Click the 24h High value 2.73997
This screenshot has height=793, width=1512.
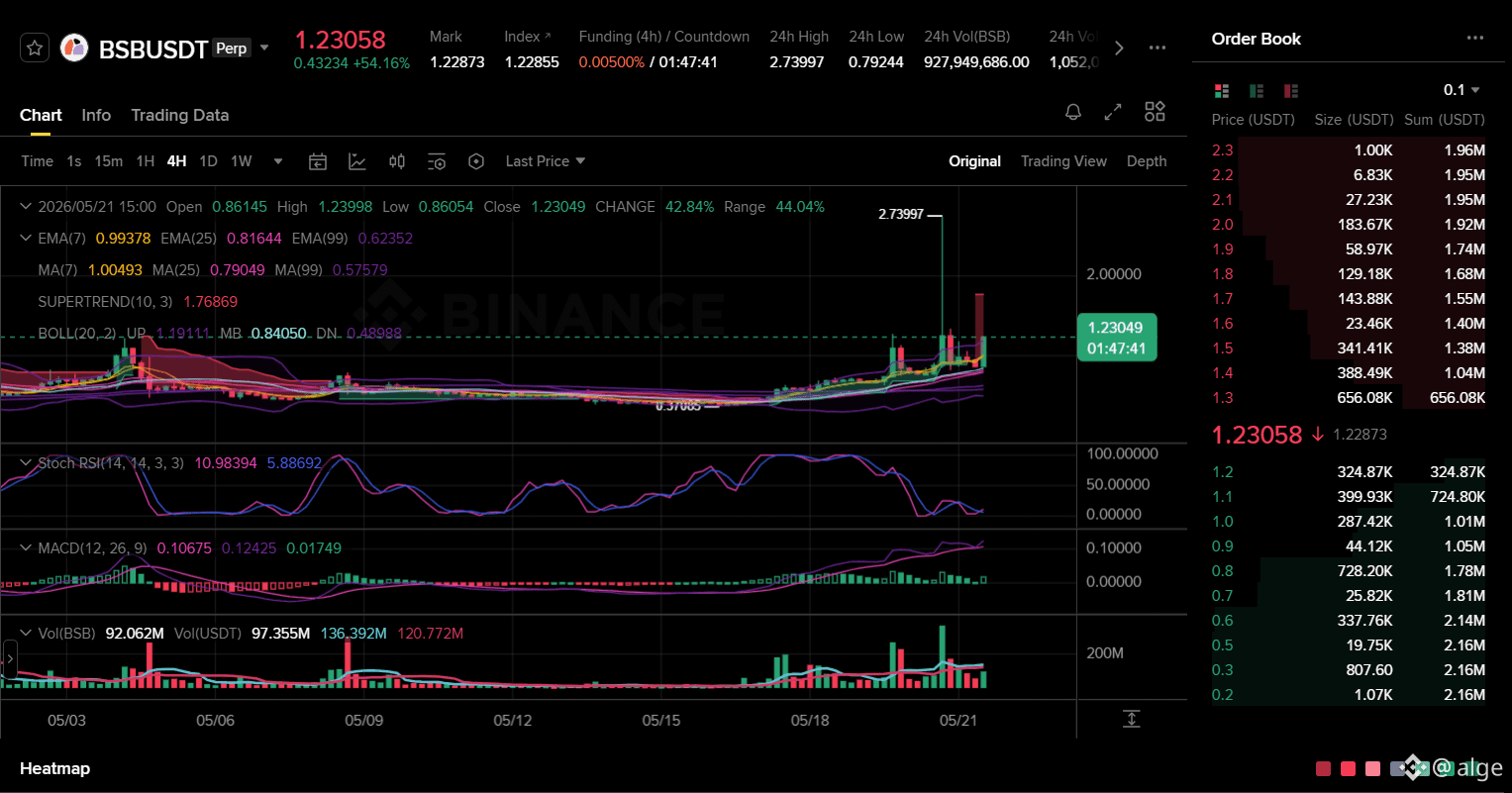797,61
